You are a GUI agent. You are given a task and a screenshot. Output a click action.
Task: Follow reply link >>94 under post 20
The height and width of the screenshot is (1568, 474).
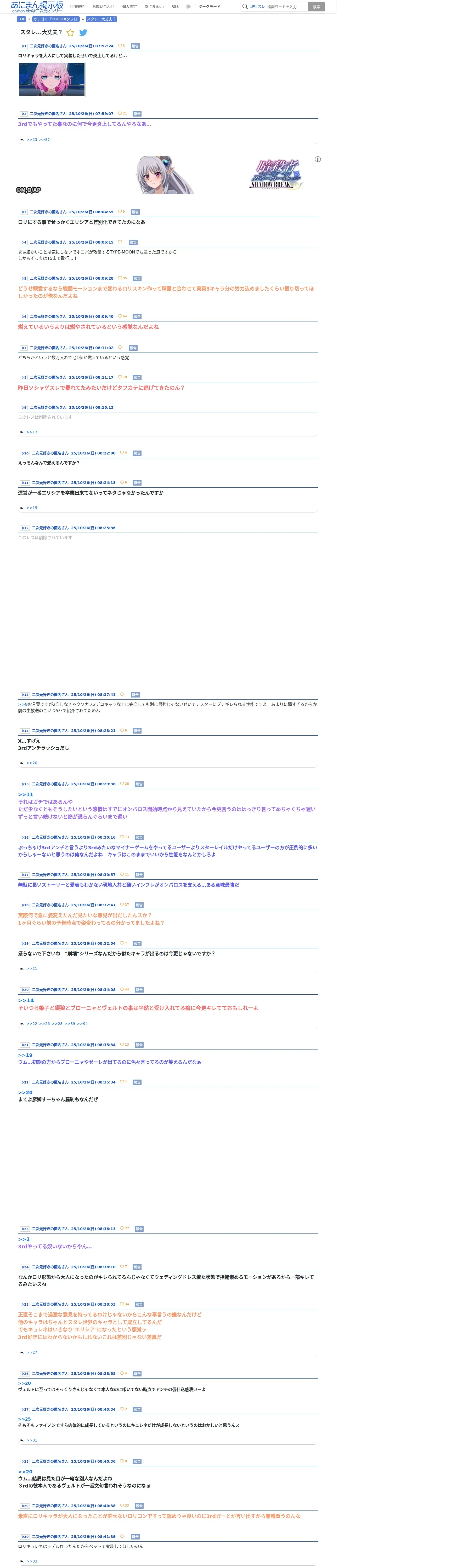(x=82, y=1024)
